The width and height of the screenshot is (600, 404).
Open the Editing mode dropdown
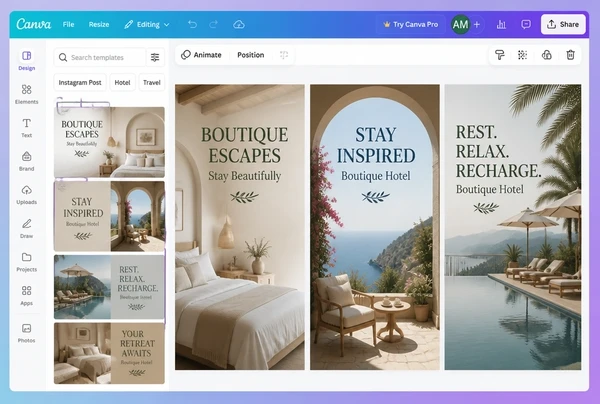[x=147, y=24]
